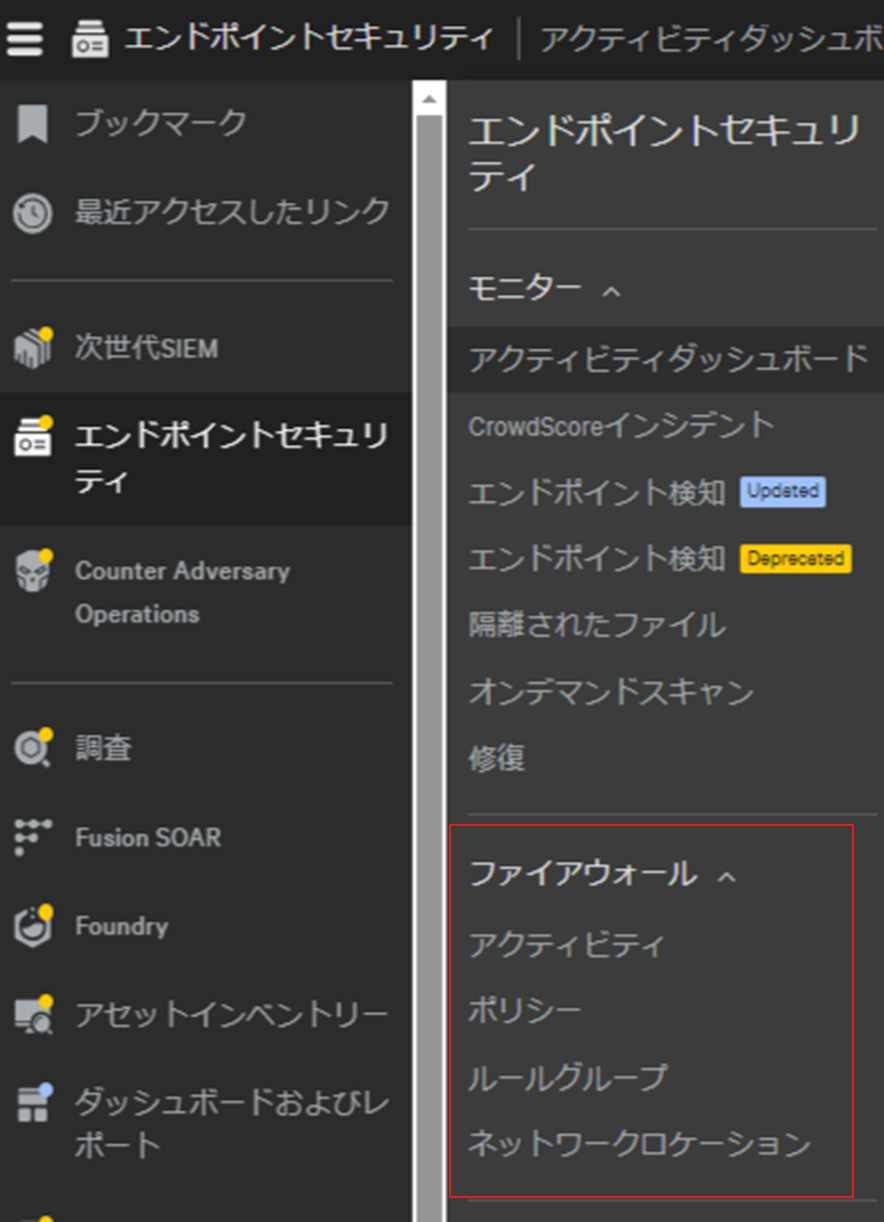This screenshot has height=1222, width=884.
Task: Click the recent links clock icon
Action: click(32, 213)
